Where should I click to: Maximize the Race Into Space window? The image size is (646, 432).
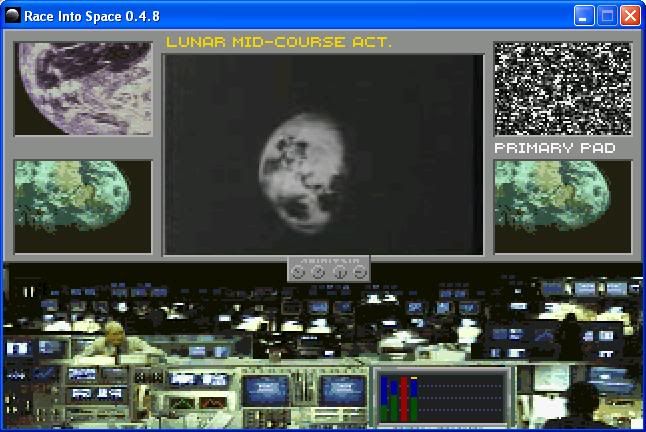pyautogui.click(x=607, y=16)
